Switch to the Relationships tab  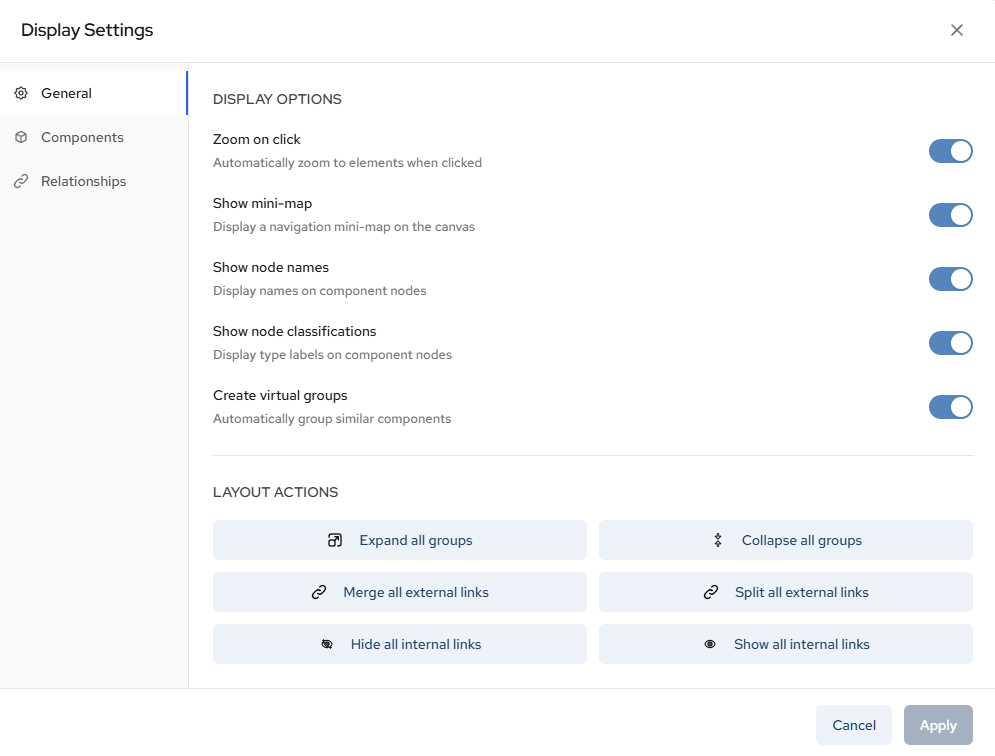pos(83,181)
